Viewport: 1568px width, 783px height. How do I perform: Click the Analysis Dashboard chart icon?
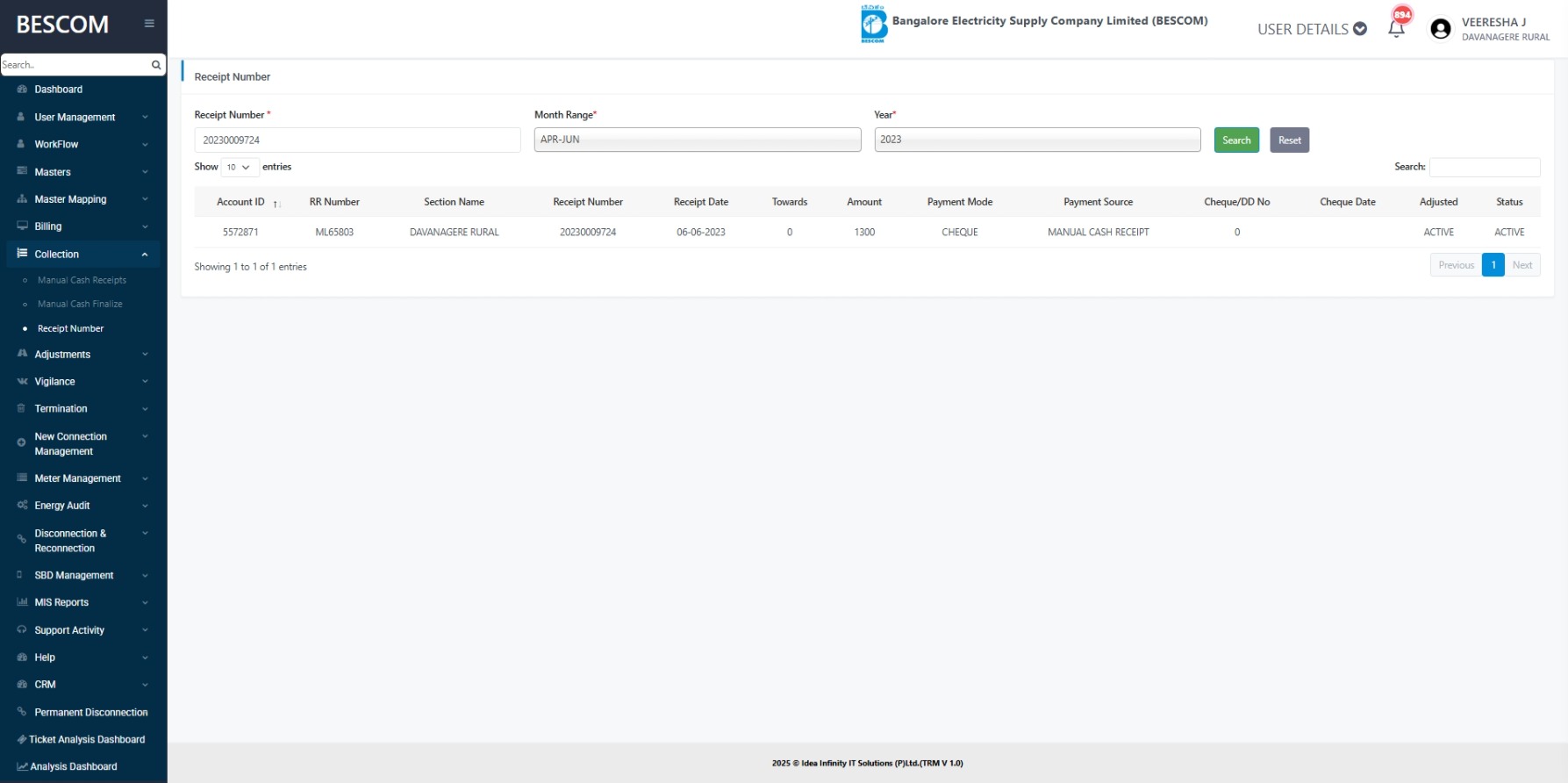22,767
